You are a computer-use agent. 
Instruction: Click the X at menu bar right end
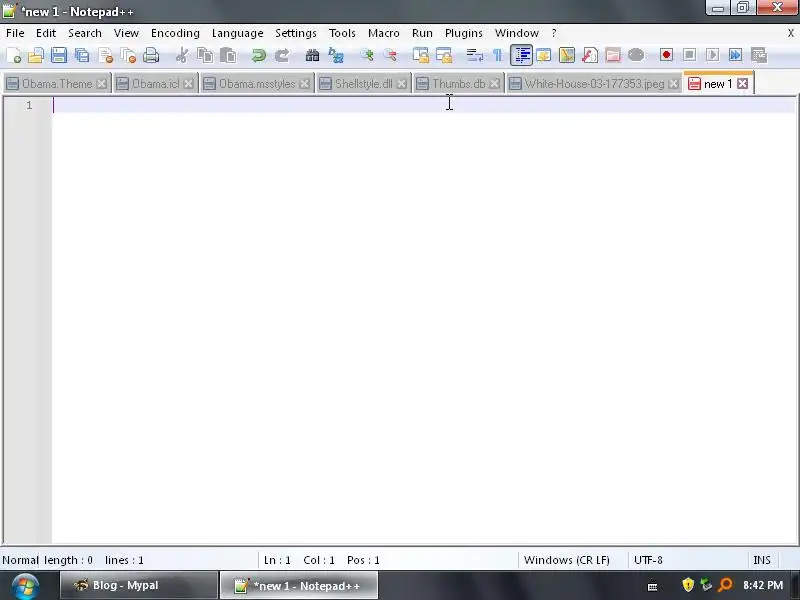point(791,33)
